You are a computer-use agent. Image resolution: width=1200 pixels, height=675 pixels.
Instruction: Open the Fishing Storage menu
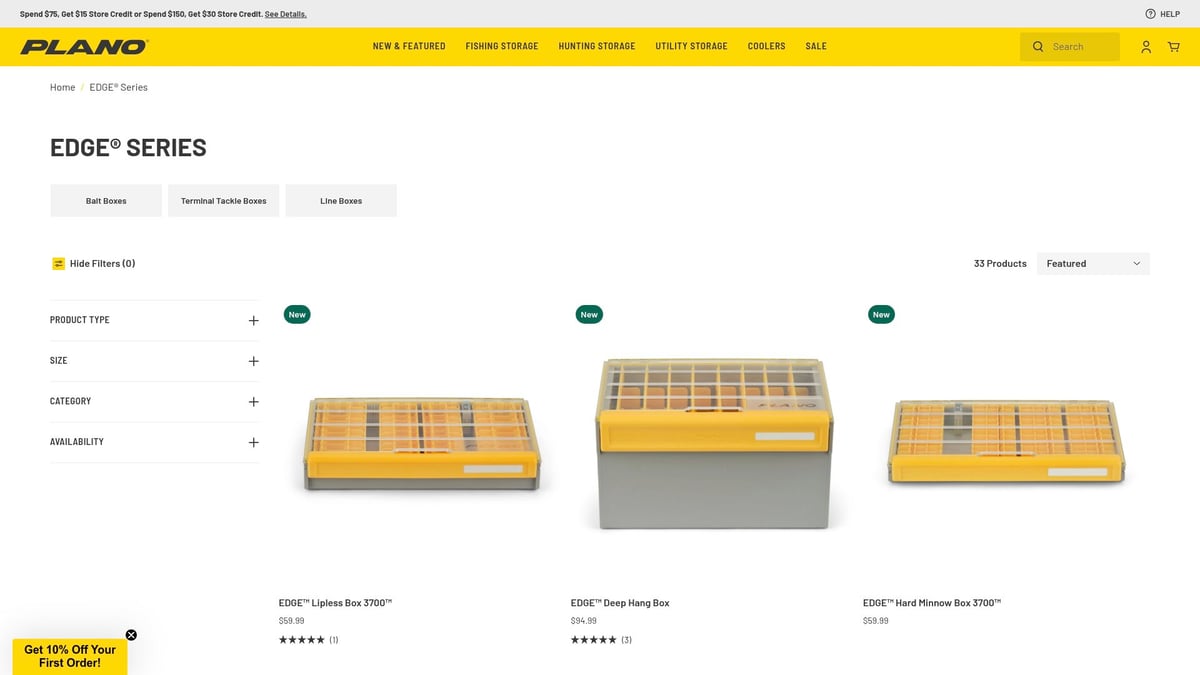501,46
